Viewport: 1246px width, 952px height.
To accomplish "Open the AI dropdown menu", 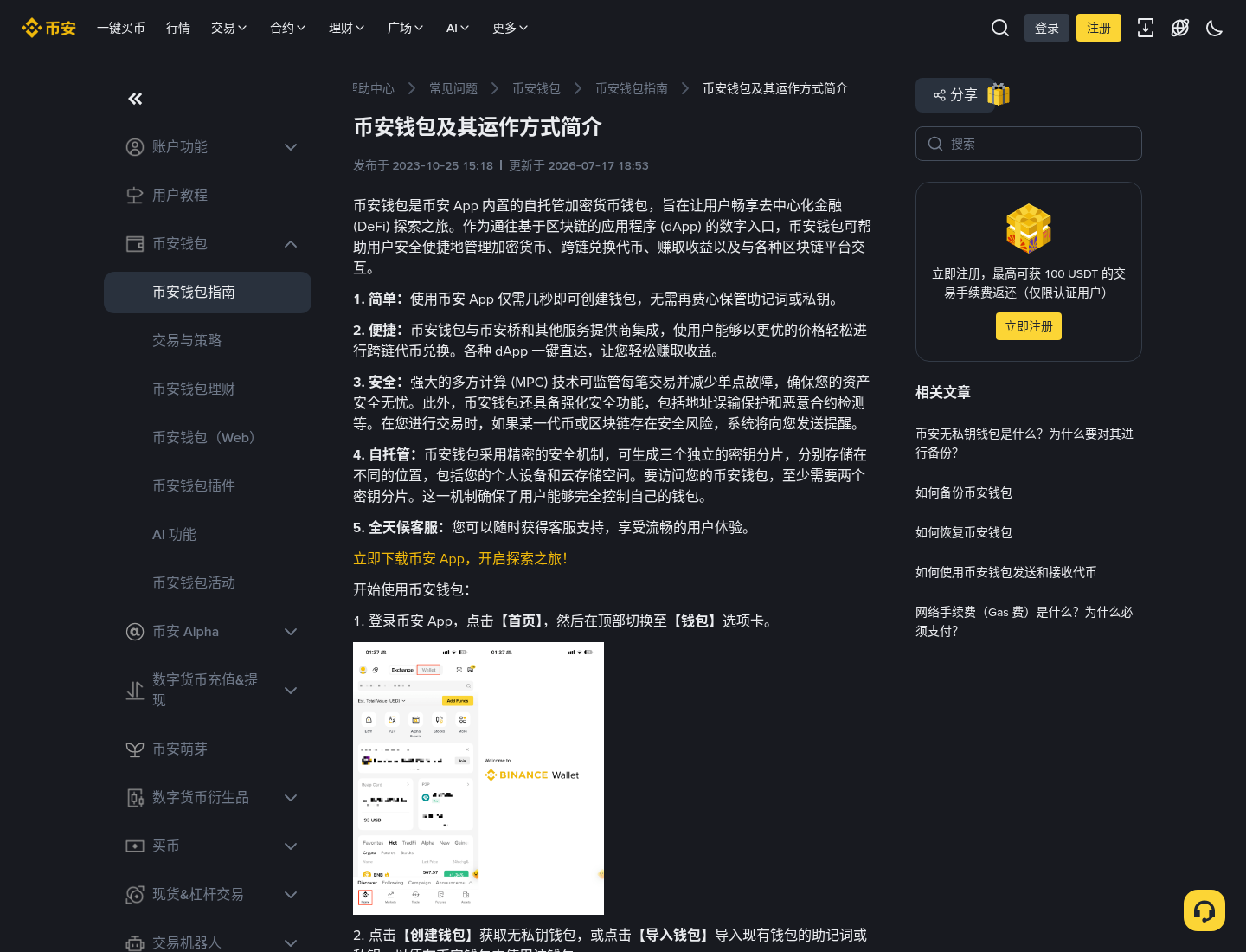I will 458,28.
